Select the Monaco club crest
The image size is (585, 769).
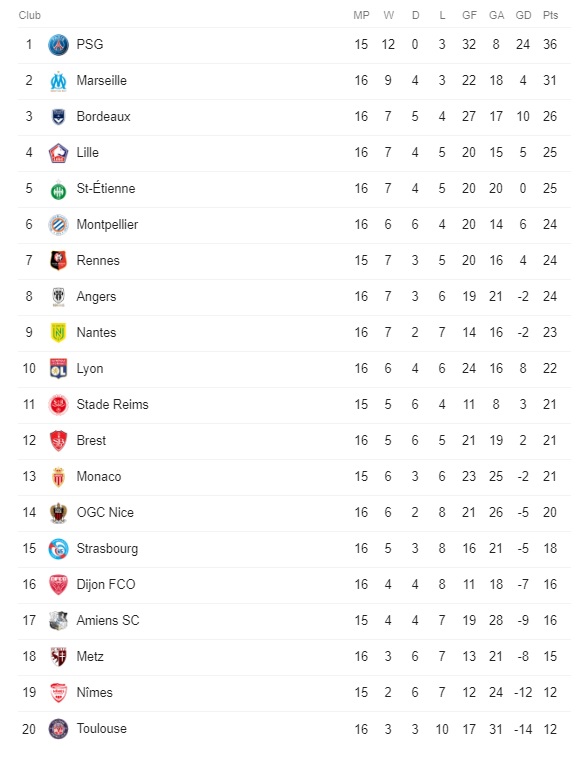[58, 477]
